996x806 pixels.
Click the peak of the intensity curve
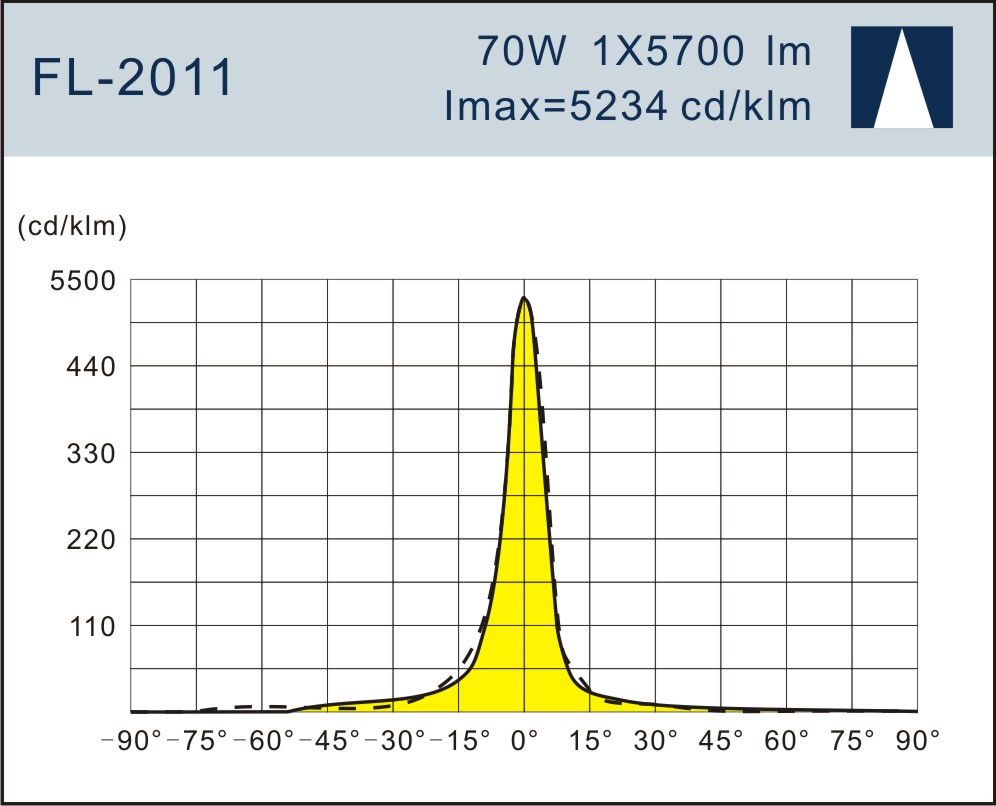click(524, 298)
